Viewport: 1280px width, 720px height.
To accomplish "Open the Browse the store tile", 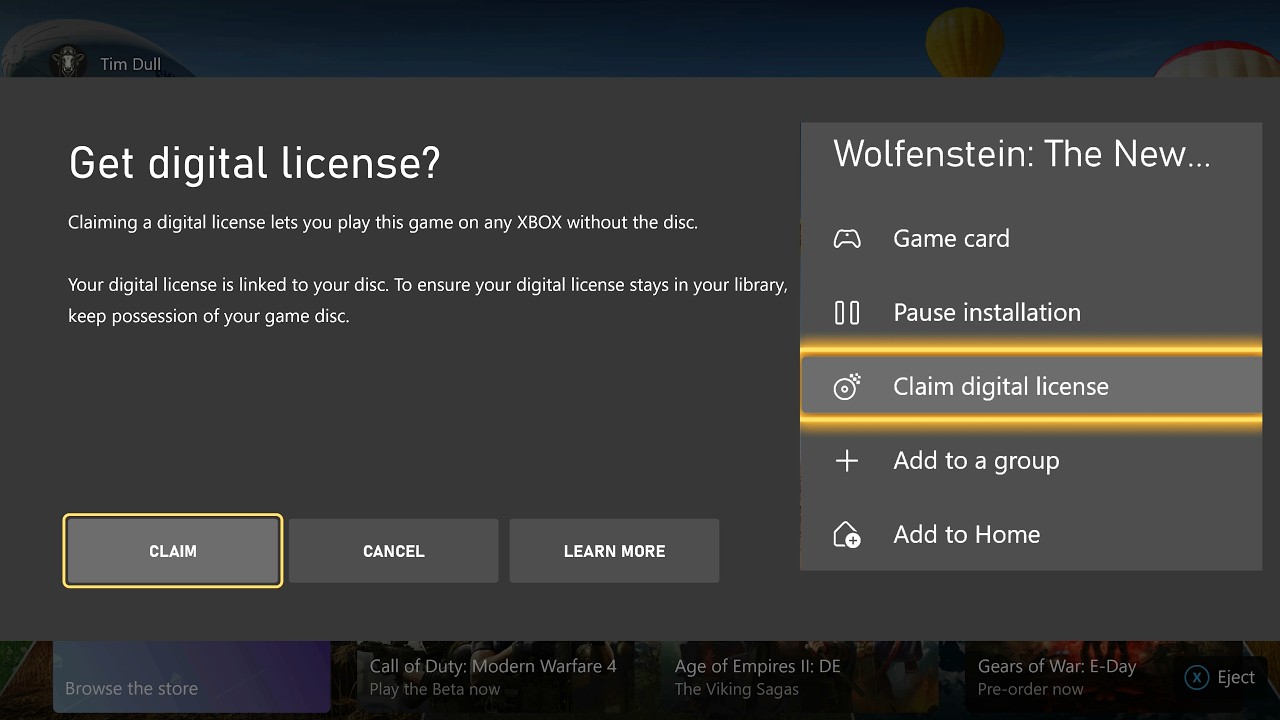I will [191, 677].
